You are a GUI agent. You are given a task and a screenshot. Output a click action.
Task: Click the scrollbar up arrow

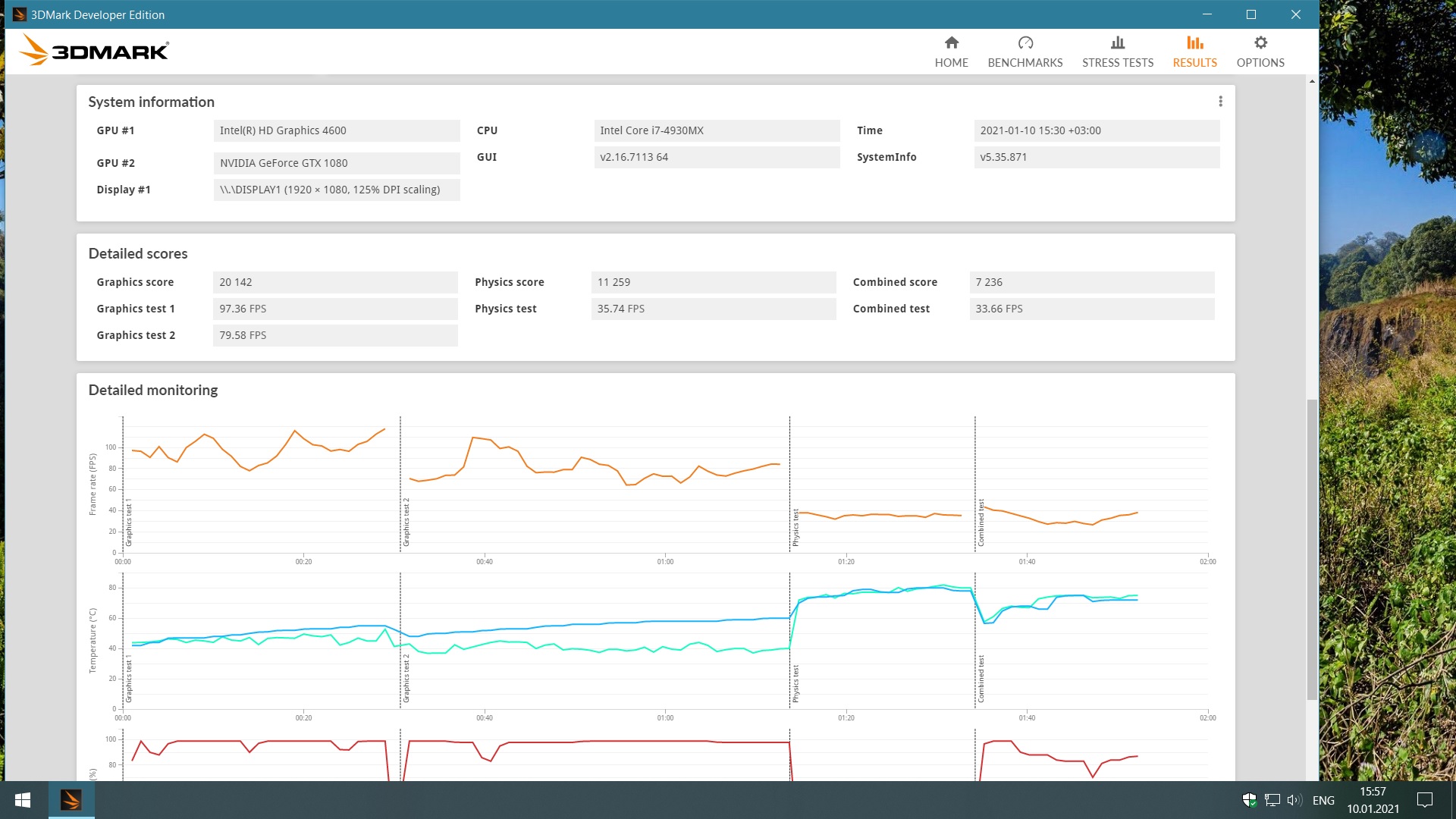[x=1312, y=80]
